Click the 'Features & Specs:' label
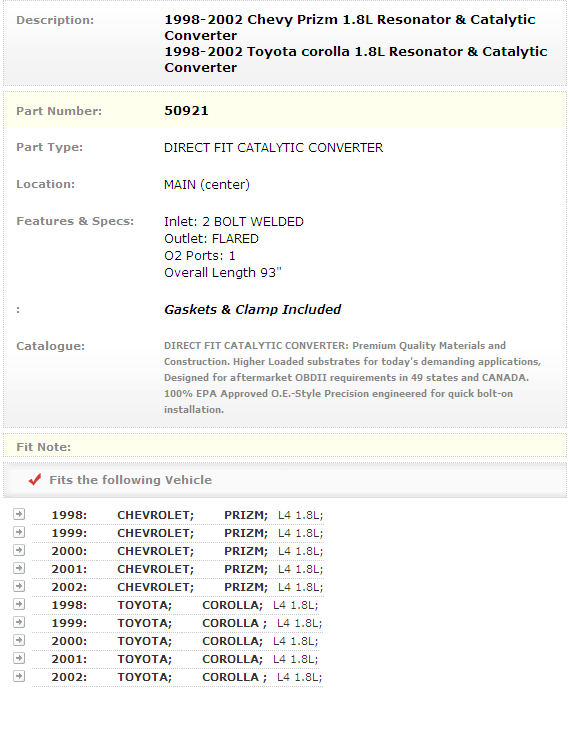The height and width of the screenshot is (749, 570). pyautogui.click(x=75, y=221)
